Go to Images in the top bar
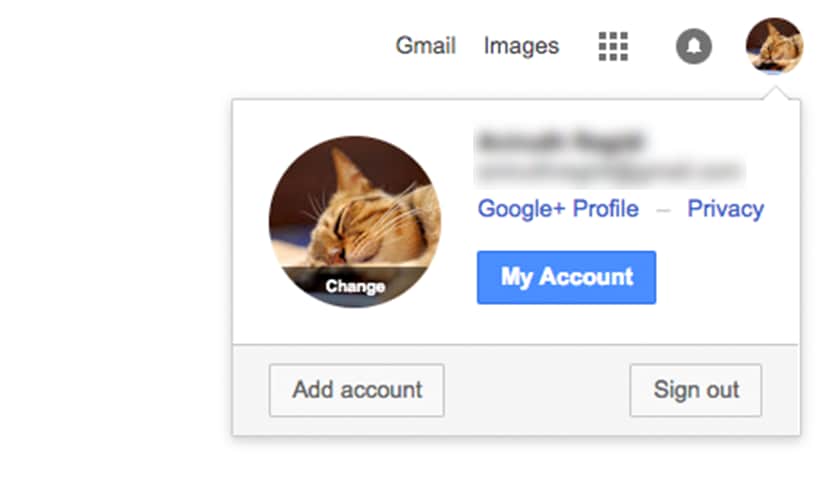Viewport: 825px width, 500px height. 521,46
